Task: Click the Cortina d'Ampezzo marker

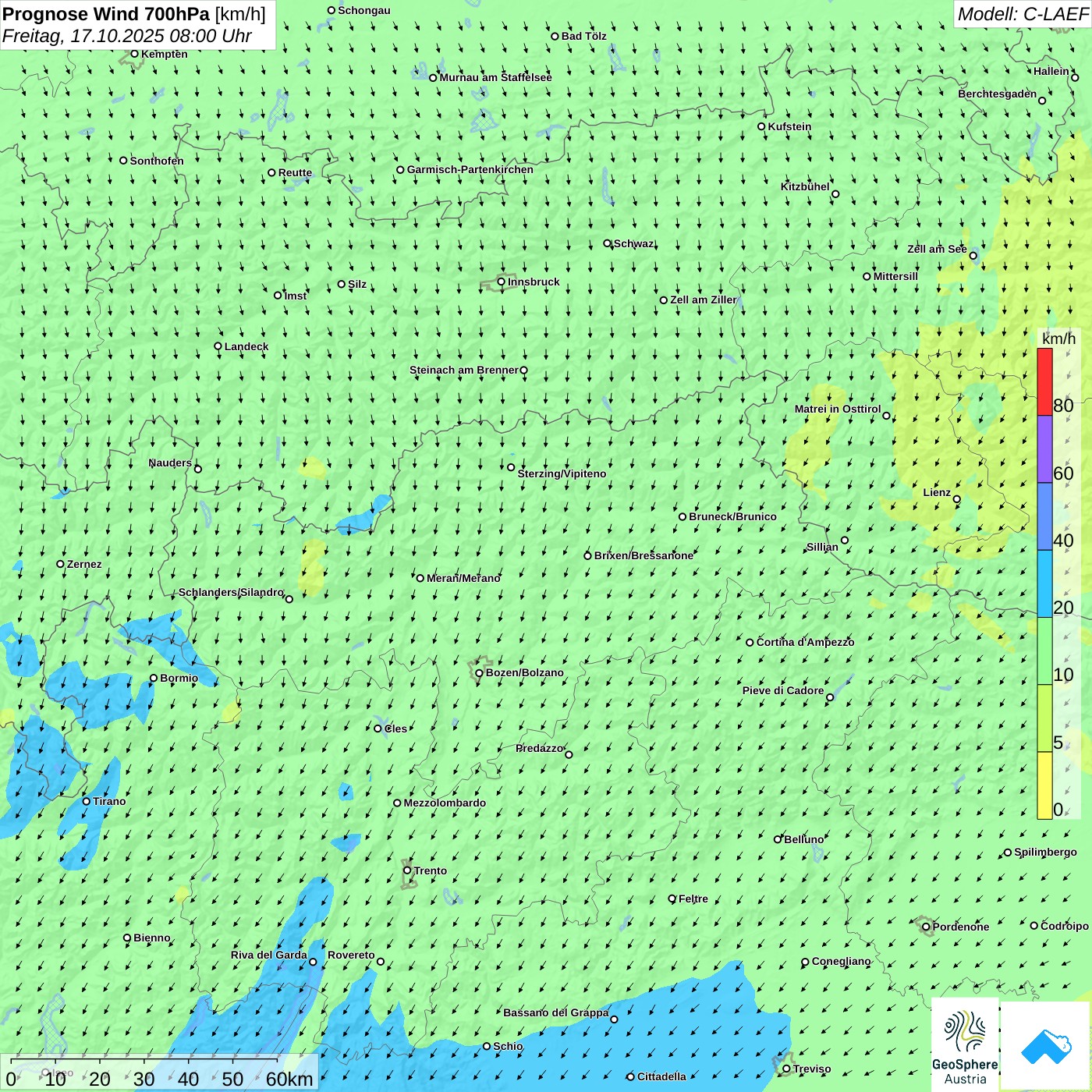Action: coord(750,643)
